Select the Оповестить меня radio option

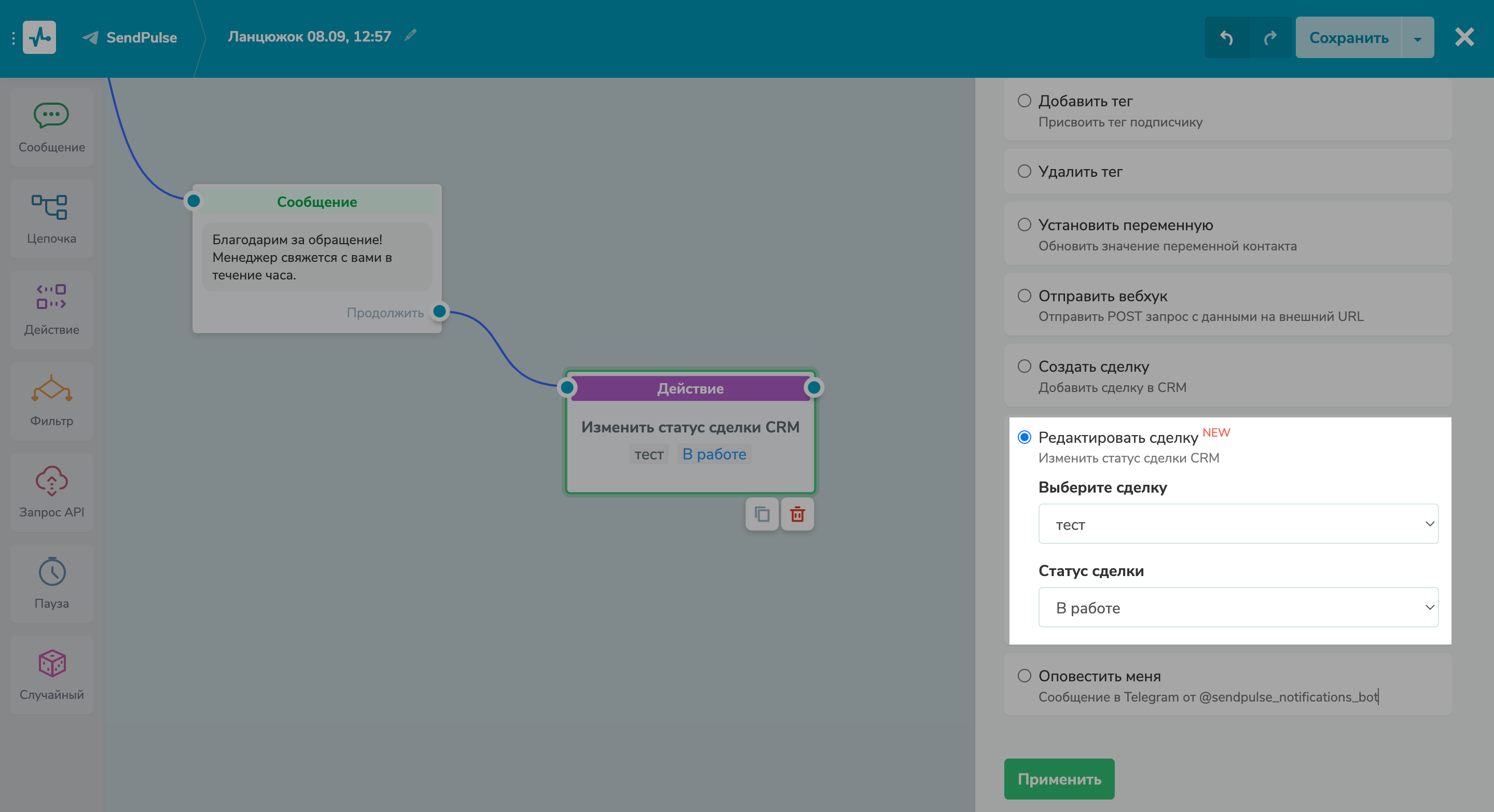1024,676
